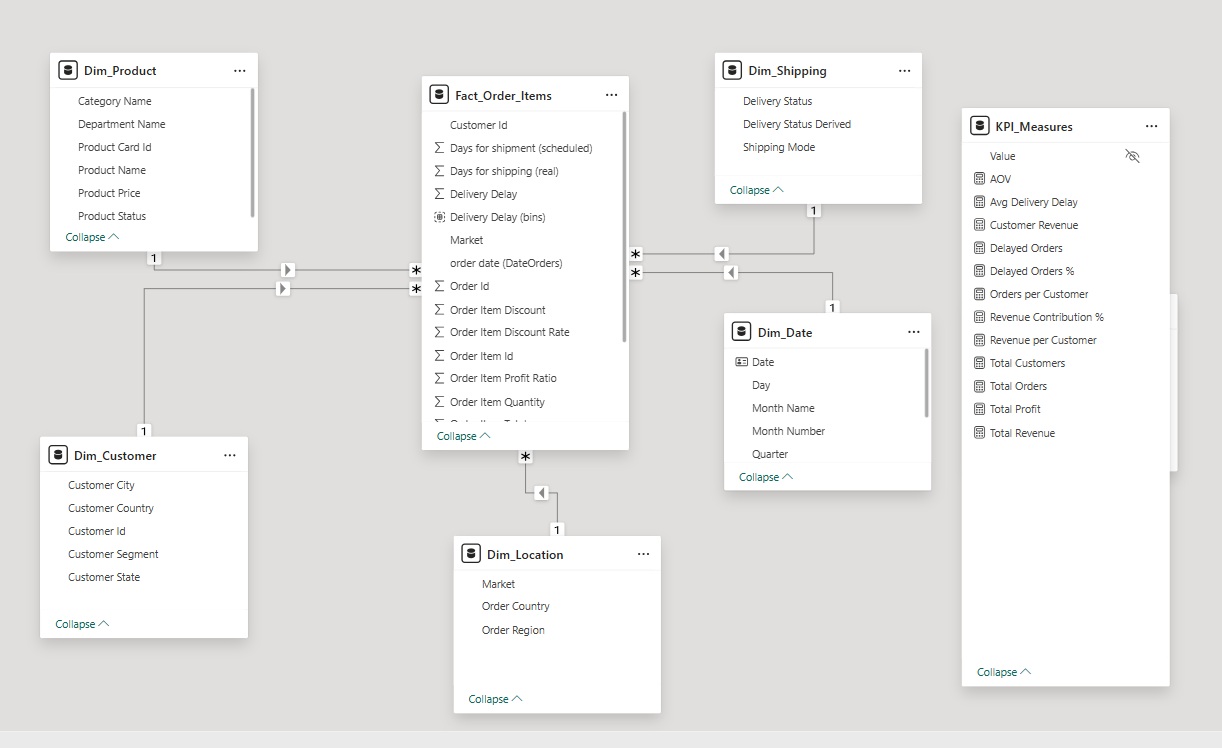Open the more options menu on Dim_Product
Viewport: 1222px width, 748px height.
239,69
